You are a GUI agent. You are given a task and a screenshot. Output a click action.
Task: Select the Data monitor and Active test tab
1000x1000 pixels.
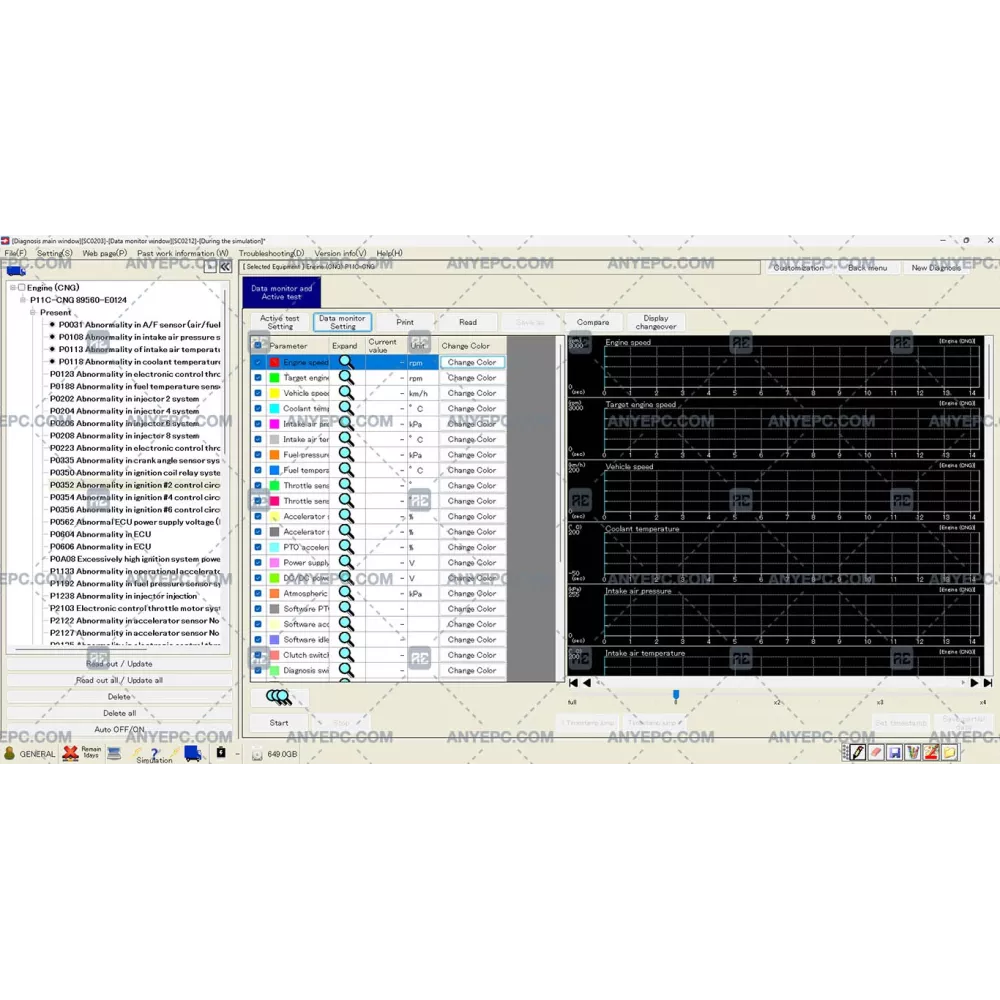(281, 292)
